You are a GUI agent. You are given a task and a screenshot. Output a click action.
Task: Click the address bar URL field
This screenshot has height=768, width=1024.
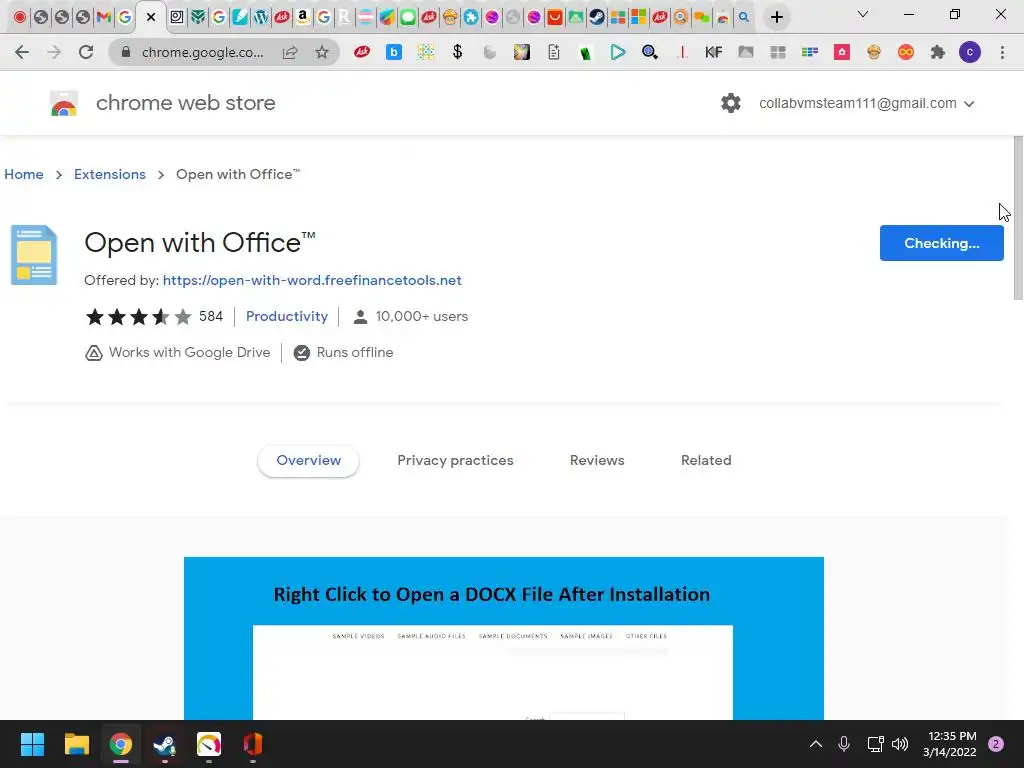click(x=202, y=52)
